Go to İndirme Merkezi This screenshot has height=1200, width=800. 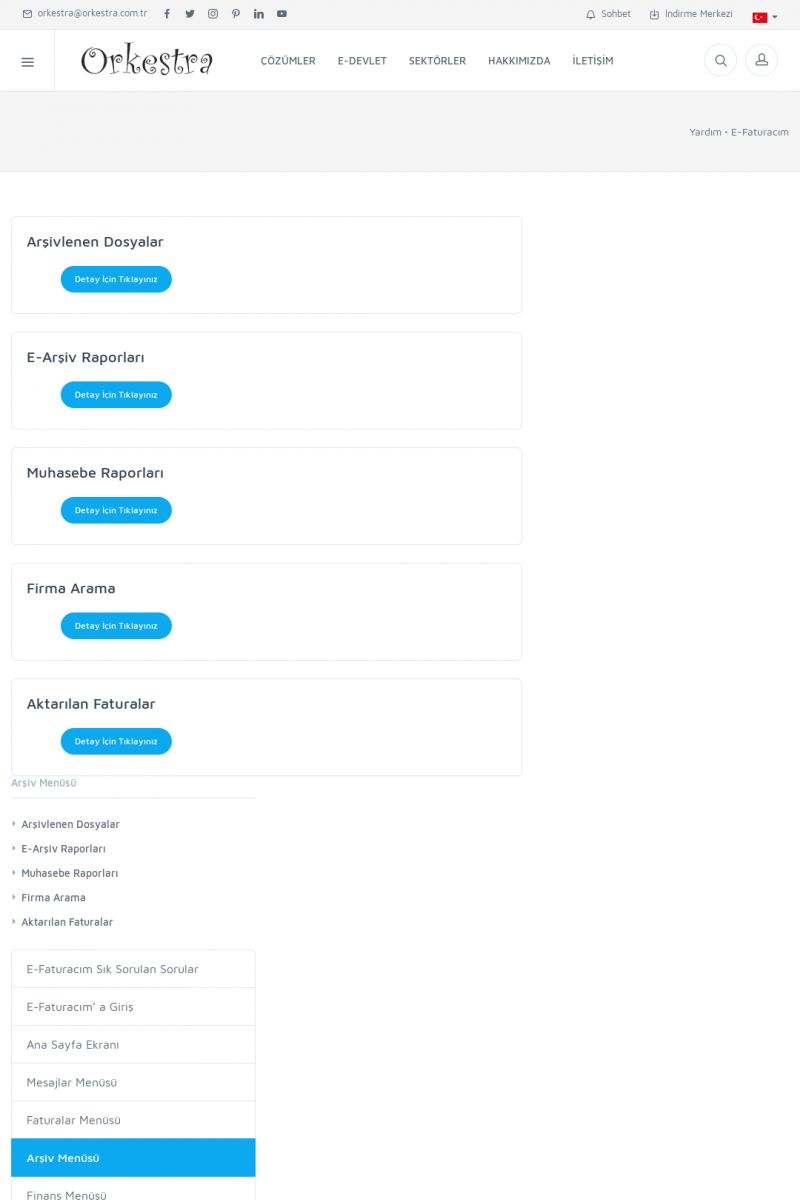692,14
